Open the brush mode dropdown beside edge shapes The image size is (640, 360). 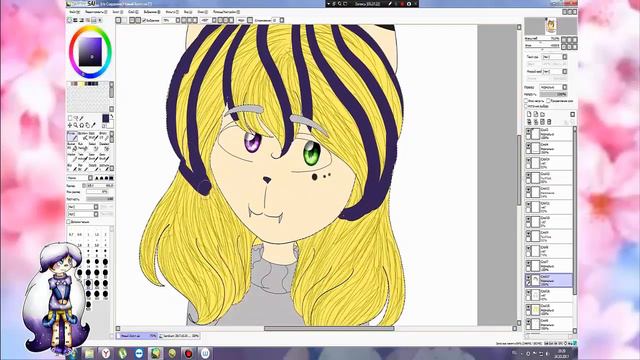coord(90,178)
